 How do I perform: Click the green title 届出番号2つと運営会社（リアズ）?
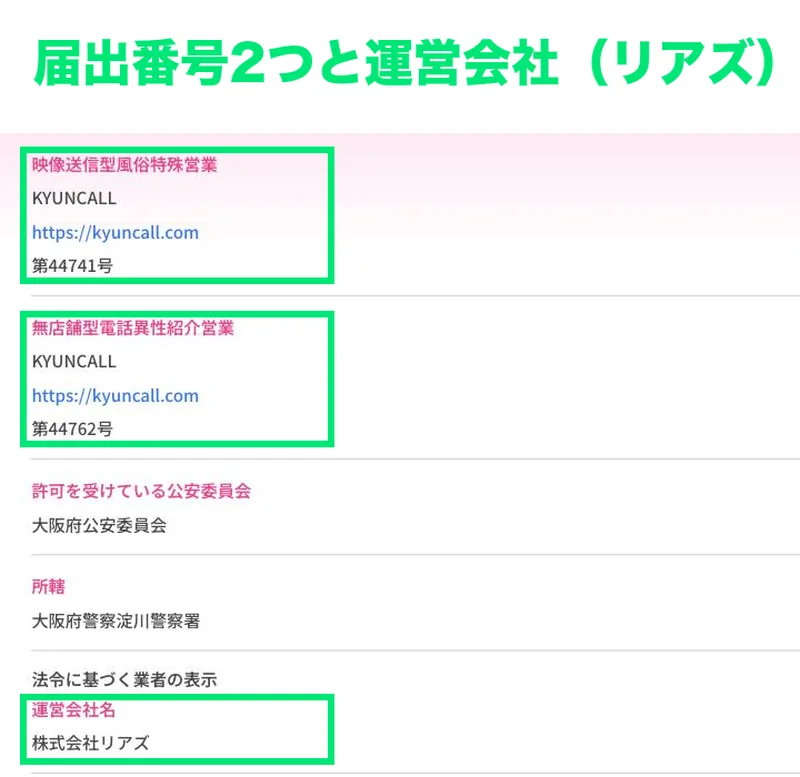point(406,64)
